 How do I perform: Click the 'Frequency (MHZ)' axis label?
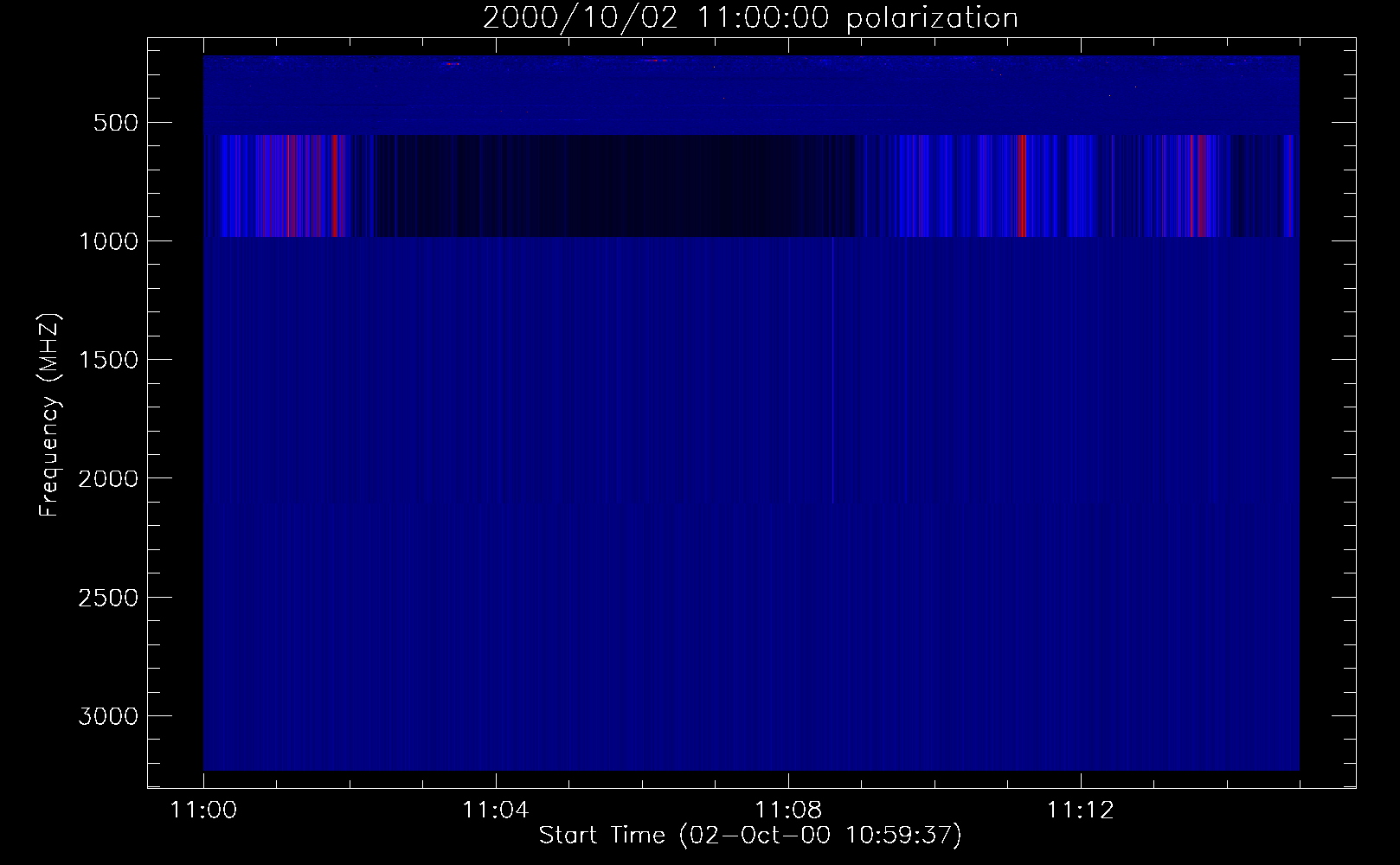tap(49, 414)
